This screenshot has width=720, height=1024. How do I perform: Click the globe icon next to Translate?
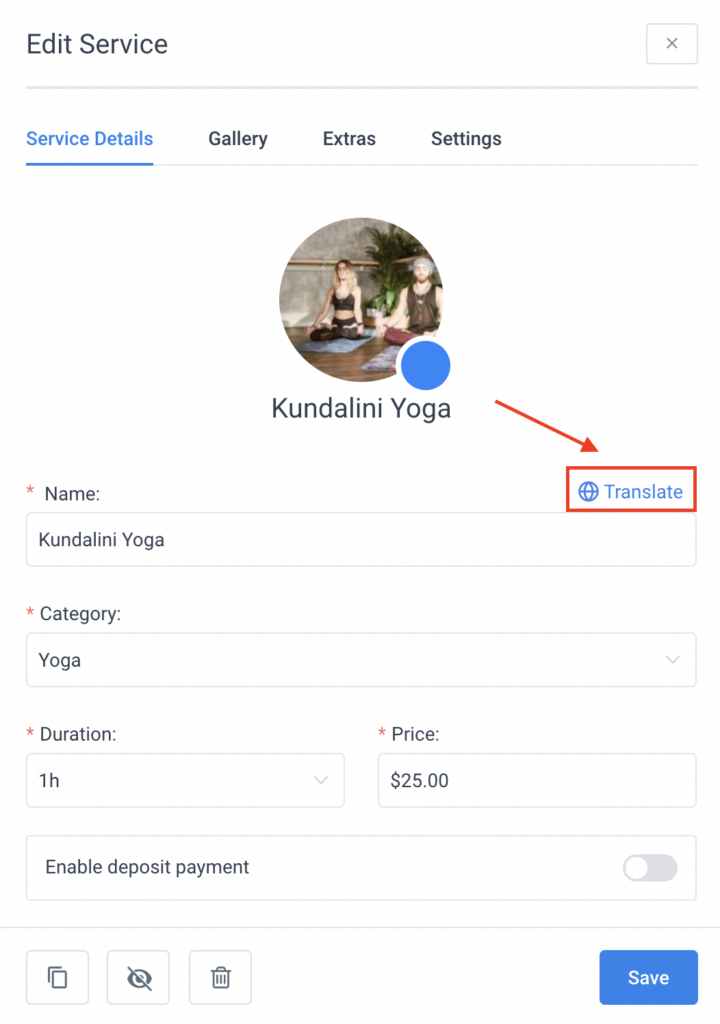[586, 491]
